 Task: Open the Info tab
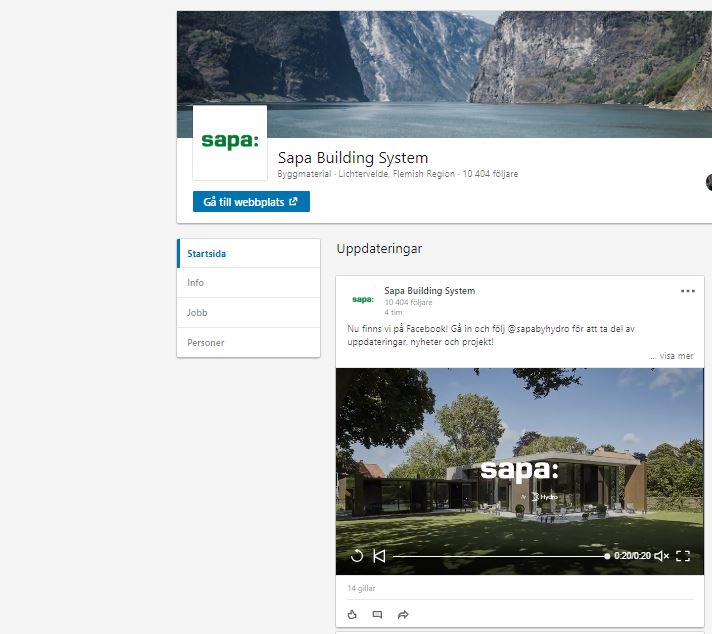click(248, 282)
